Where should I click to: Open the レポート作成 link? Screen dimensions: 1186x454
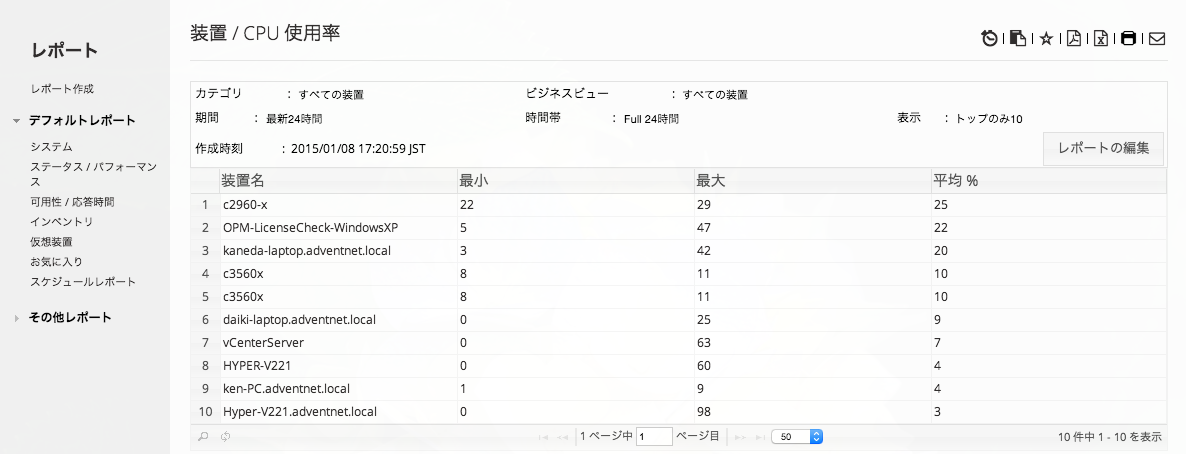[x=62, y=89]
